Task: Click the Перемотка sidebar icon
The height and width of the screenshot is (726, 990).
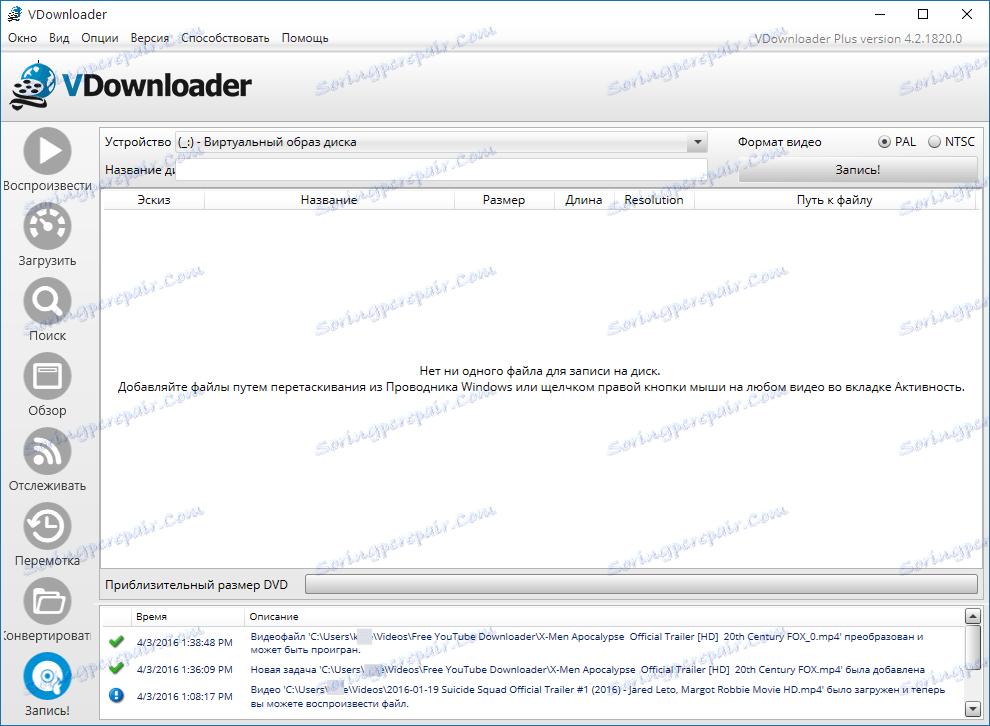Action: [46, 527]
